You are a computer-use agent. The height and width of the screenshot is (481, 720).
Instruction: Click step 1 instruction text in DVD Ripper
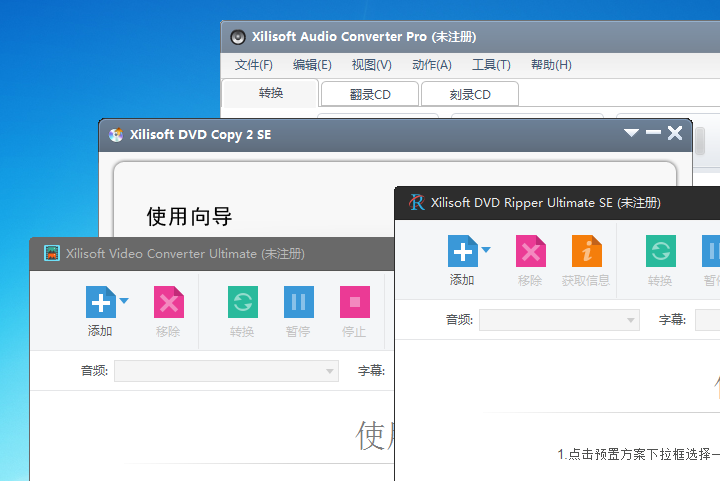[x=639, y=454]
